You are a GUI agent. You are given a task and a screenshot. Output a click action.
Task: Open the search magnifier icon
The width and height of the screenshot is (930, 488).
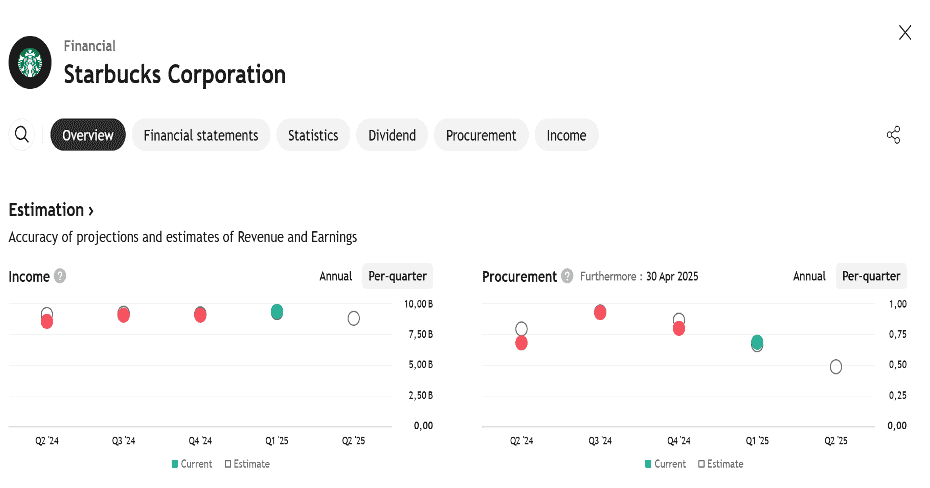pyautogui.click(x=22, y=135)
